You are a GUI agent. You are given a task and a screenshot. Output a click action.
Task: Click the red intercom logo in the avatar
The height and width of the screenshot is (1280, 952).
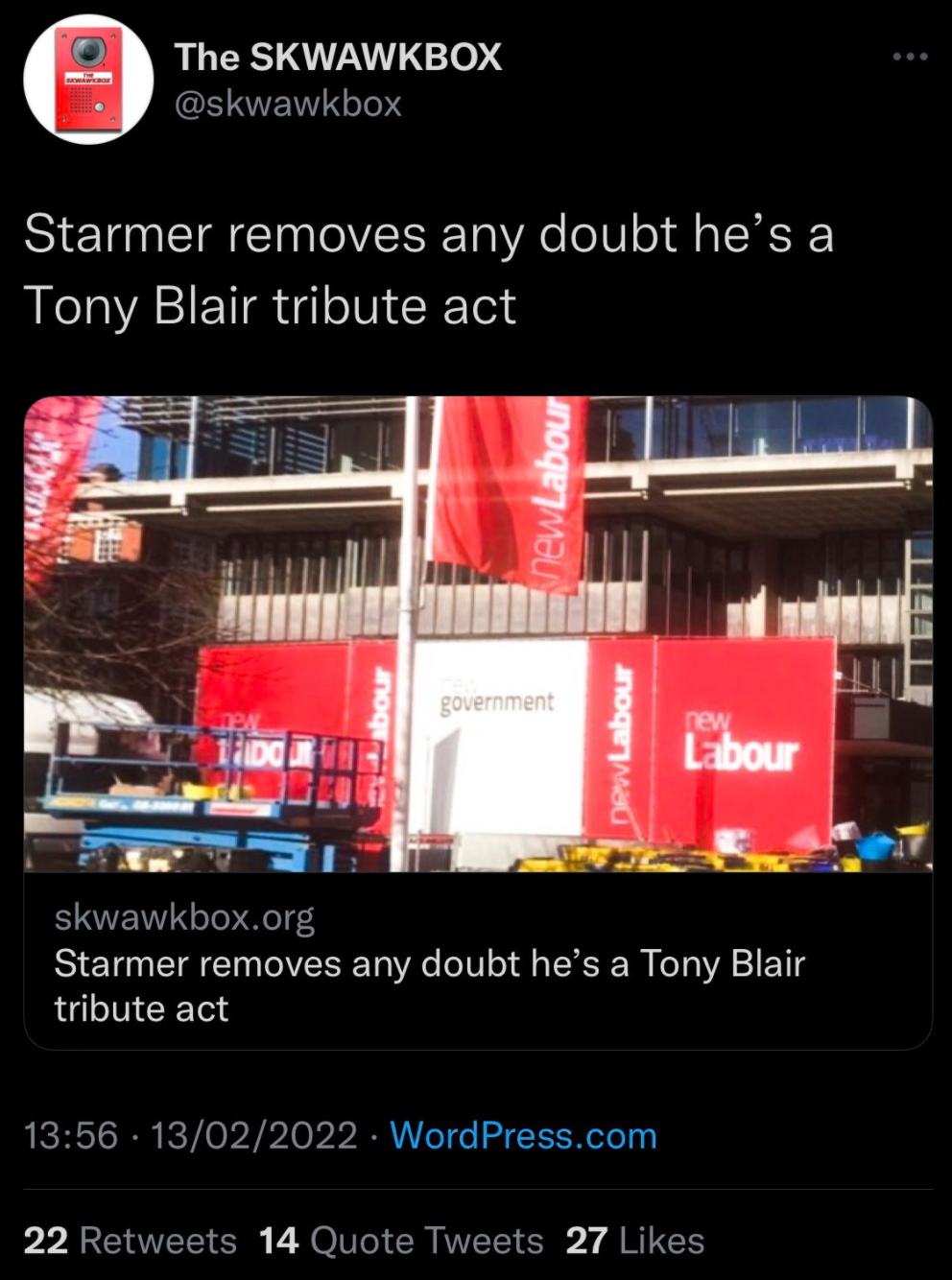click(88, 80)
